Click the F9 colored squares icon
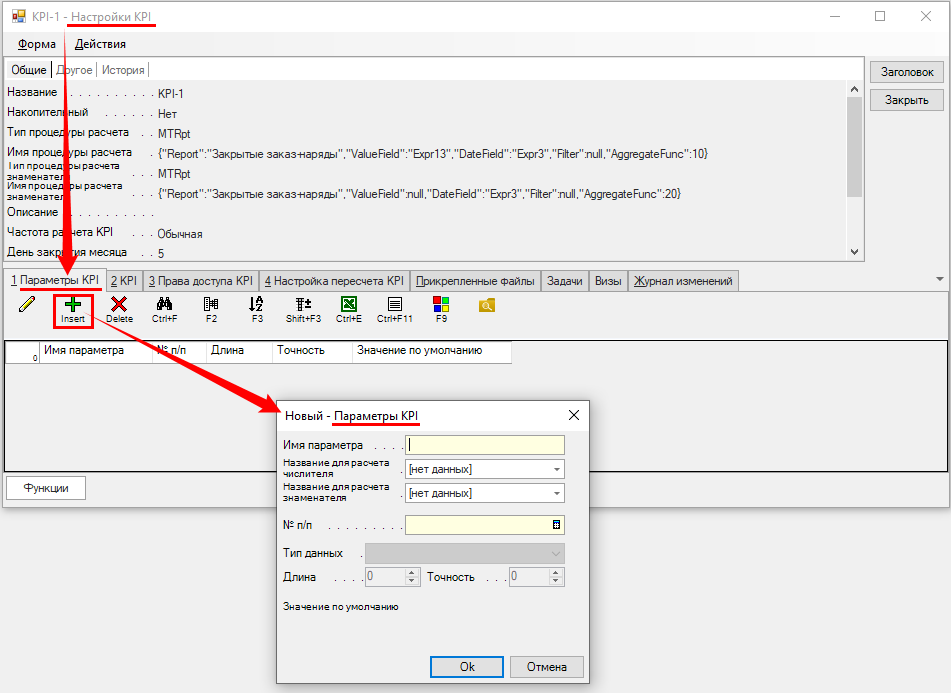 (441, 305)
